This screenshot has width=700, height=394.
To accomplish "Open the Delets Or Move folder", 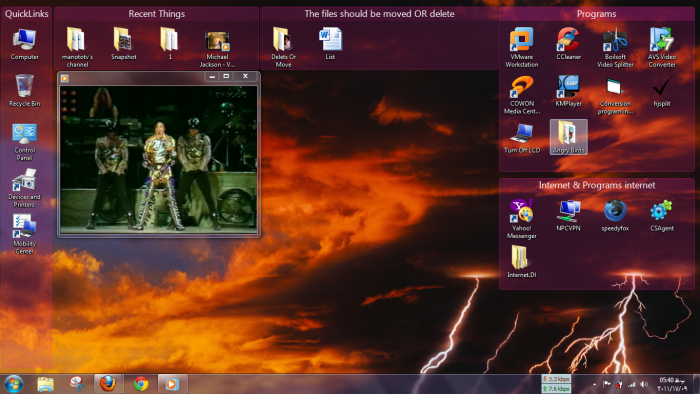I will coord(283,47).
